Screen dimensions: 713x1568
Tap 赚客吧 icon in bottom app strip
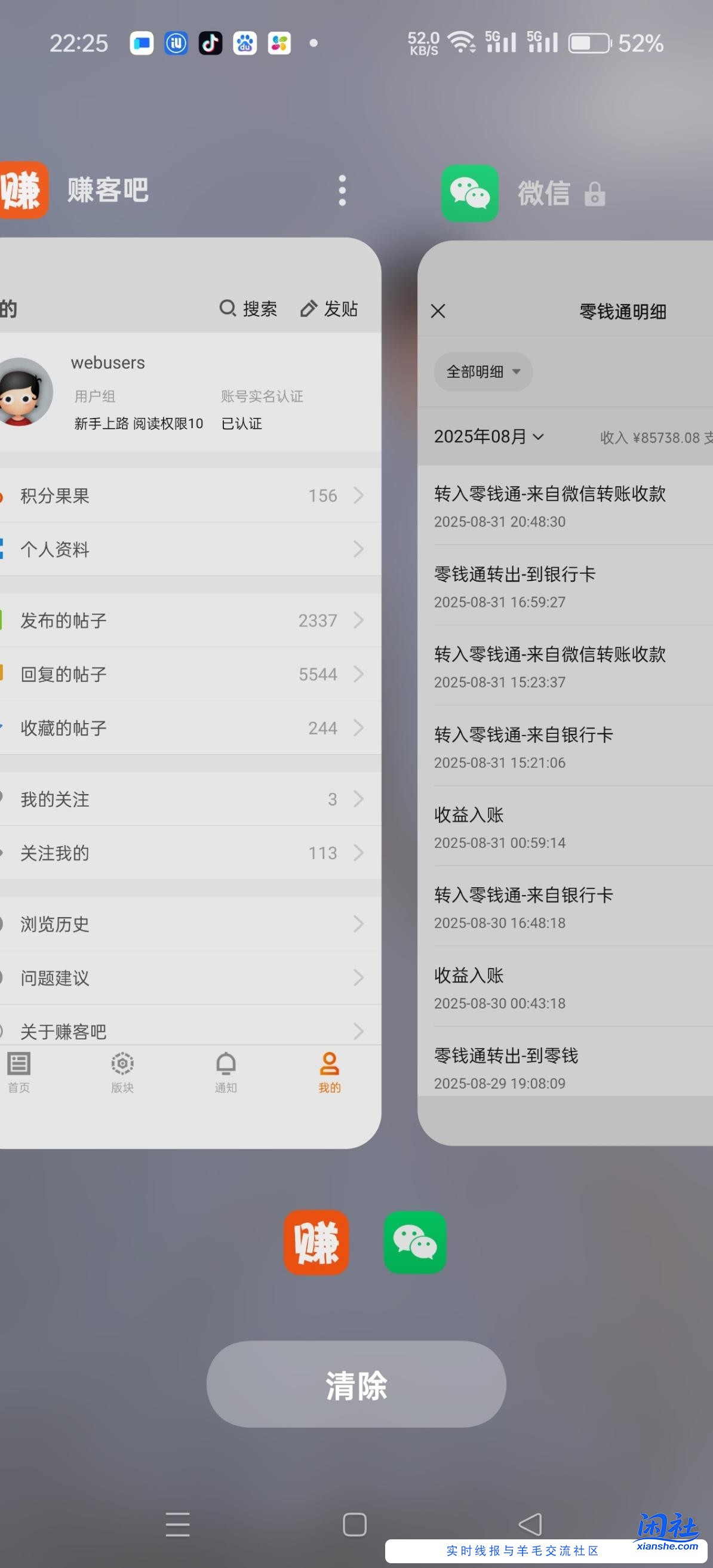pyautogui.click(x=316, y=1243)
